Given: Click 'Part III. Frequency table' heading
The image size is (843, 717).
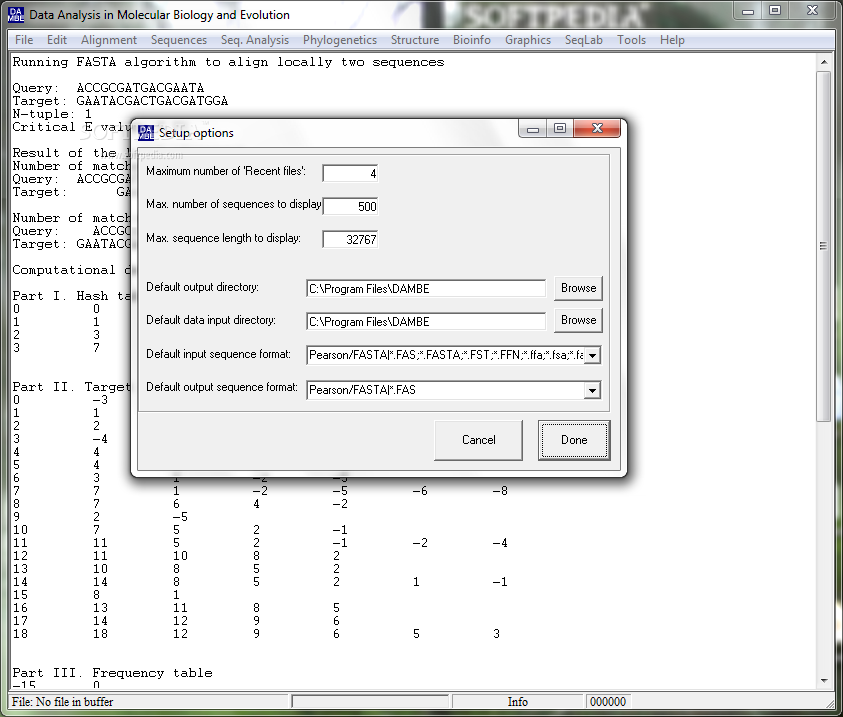Looking at the screenshot, I should click(x=112, y=673).
